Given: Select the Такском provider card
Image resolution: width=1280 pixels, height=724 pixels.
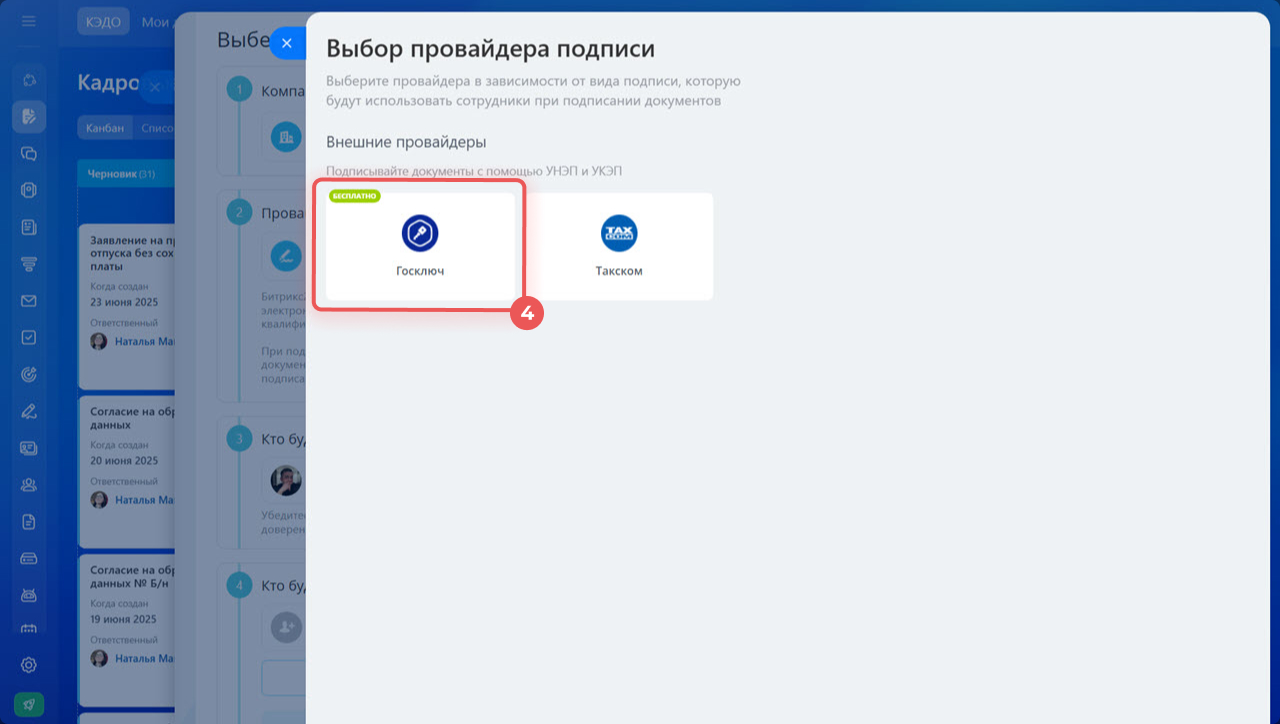Looking at the screenshot, I should pyautogui.click(x=619, y=246).
